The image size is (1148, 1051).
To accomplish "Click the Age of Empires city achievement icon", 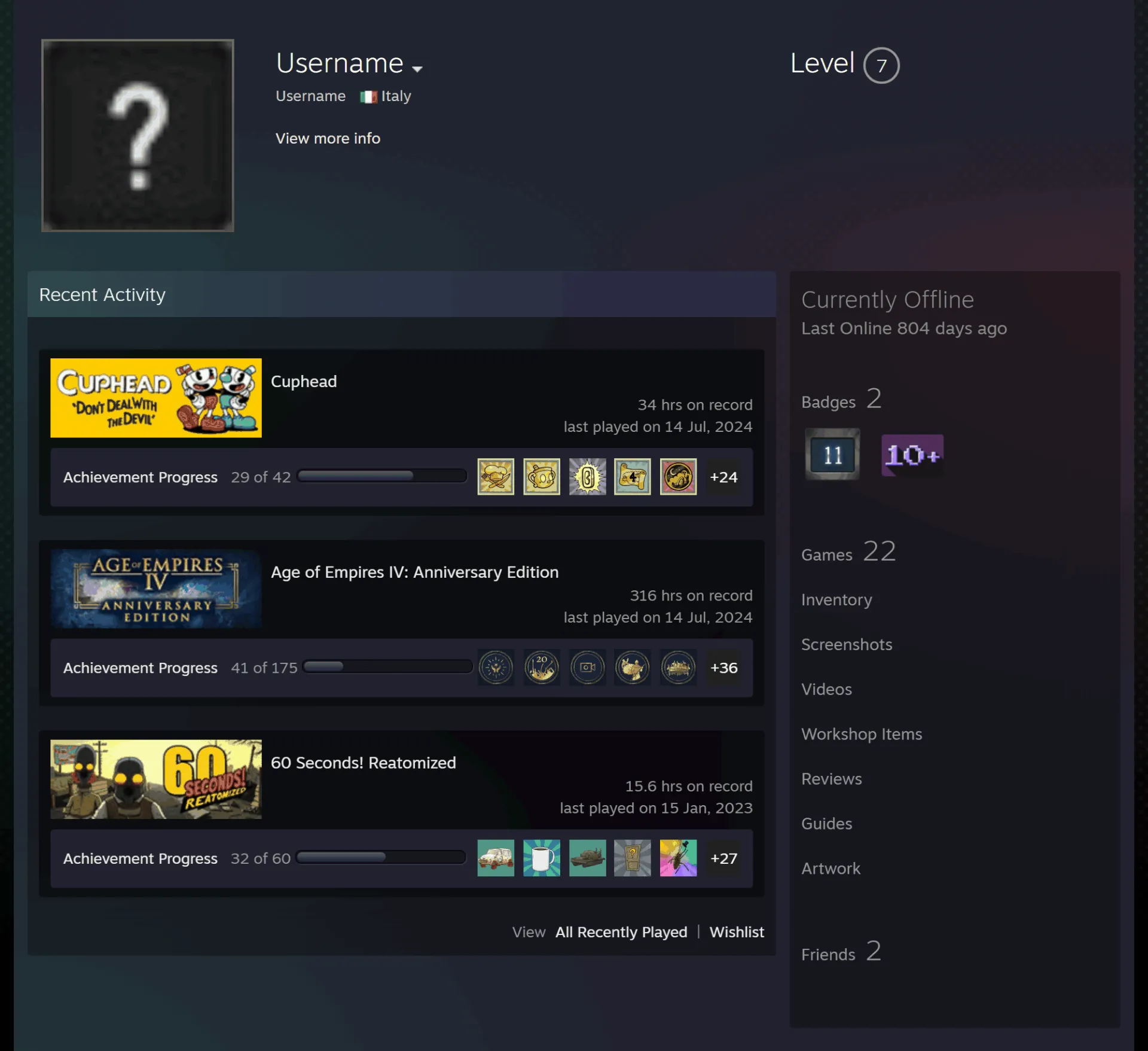I will (679, 667).
